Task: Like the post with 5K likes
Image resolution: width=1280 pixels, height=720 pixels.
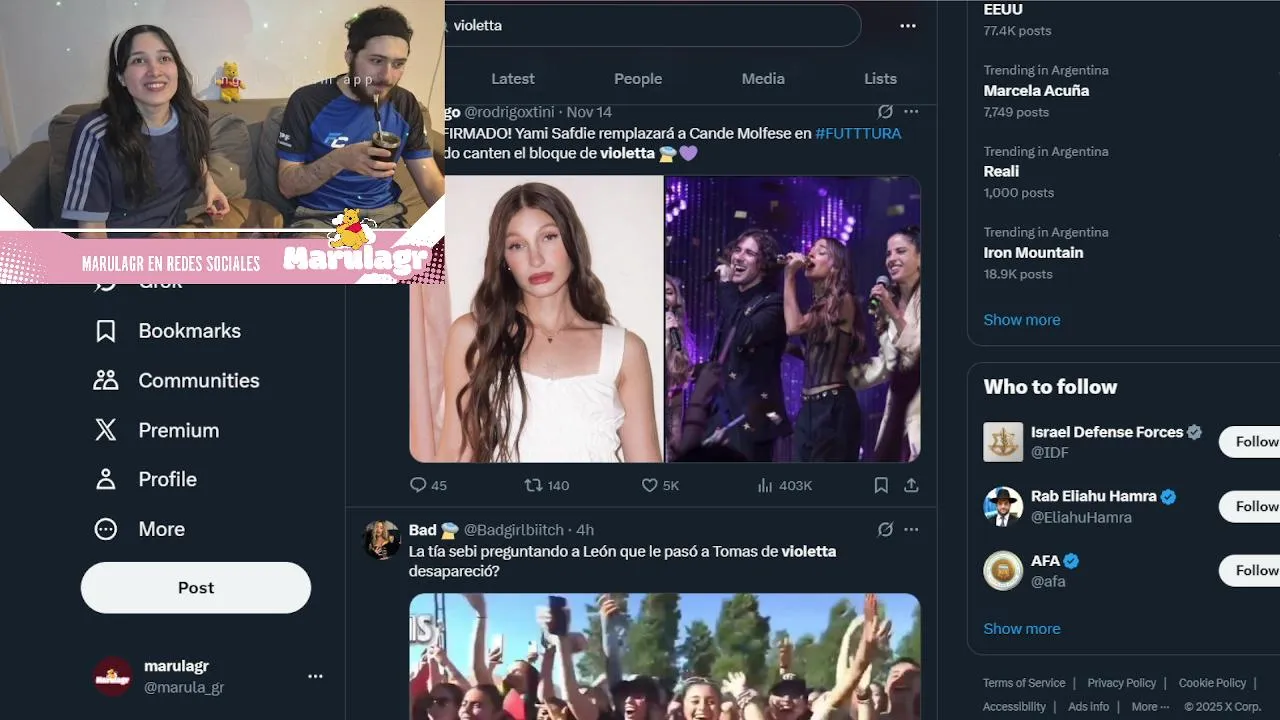Action: click(650, 485)
